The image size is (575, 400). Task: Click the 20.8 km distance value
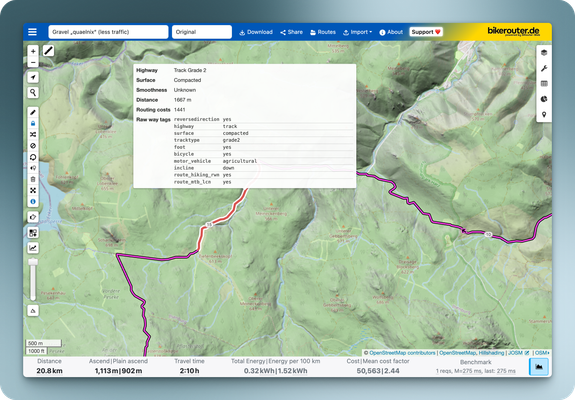point(50,371)
